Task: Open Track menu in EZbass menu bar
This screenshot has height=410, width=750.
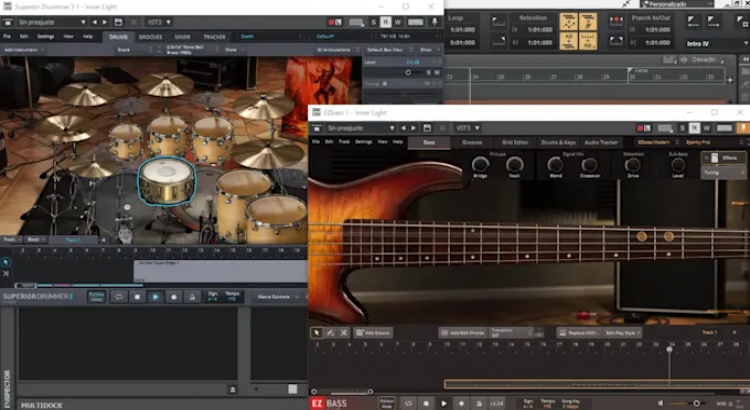Action: pyautogui.click(x=344, y=142)
